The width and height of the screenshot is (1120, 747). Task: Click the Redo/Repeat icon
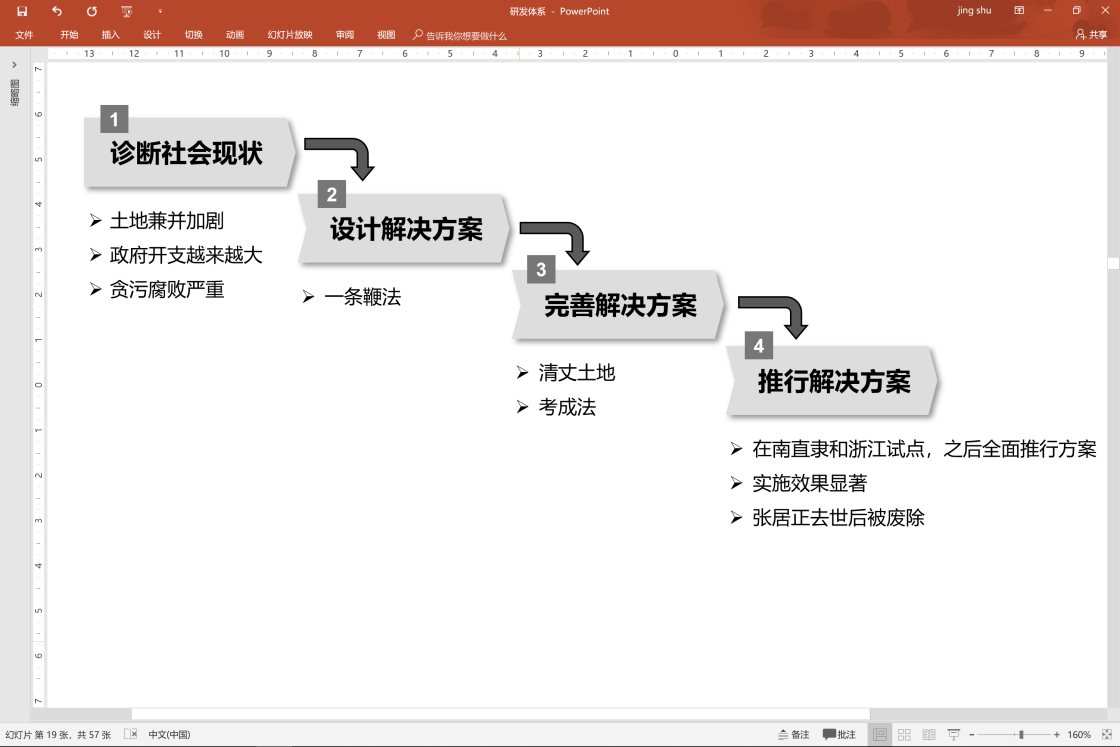coord(92,11)
